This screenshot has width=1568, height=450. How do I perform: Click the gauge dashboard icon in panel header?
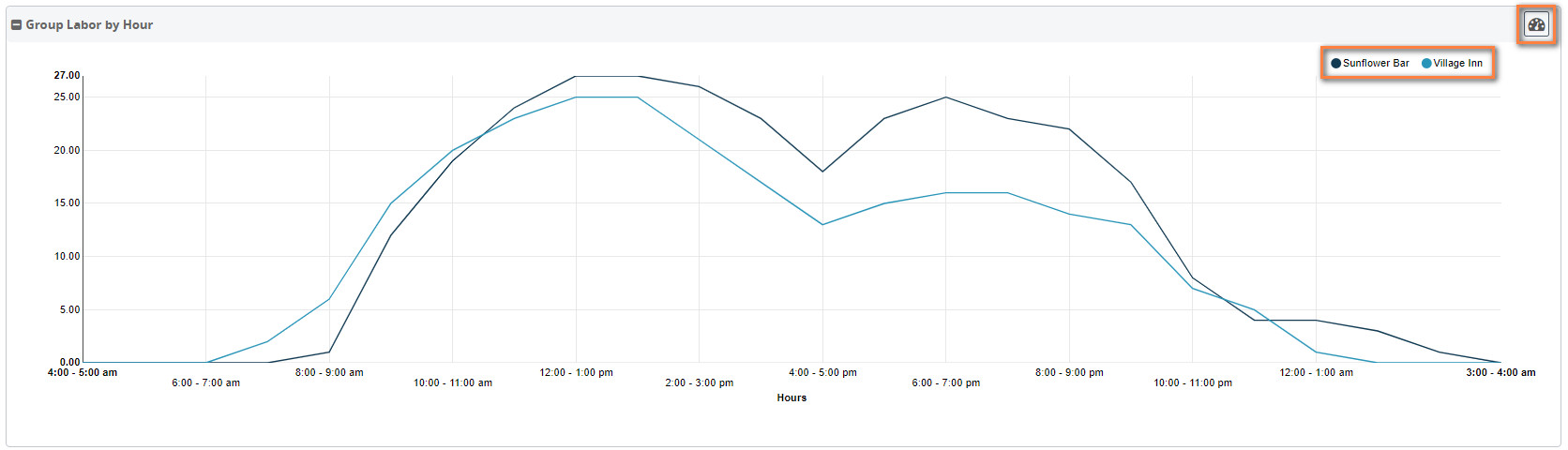1536,25
